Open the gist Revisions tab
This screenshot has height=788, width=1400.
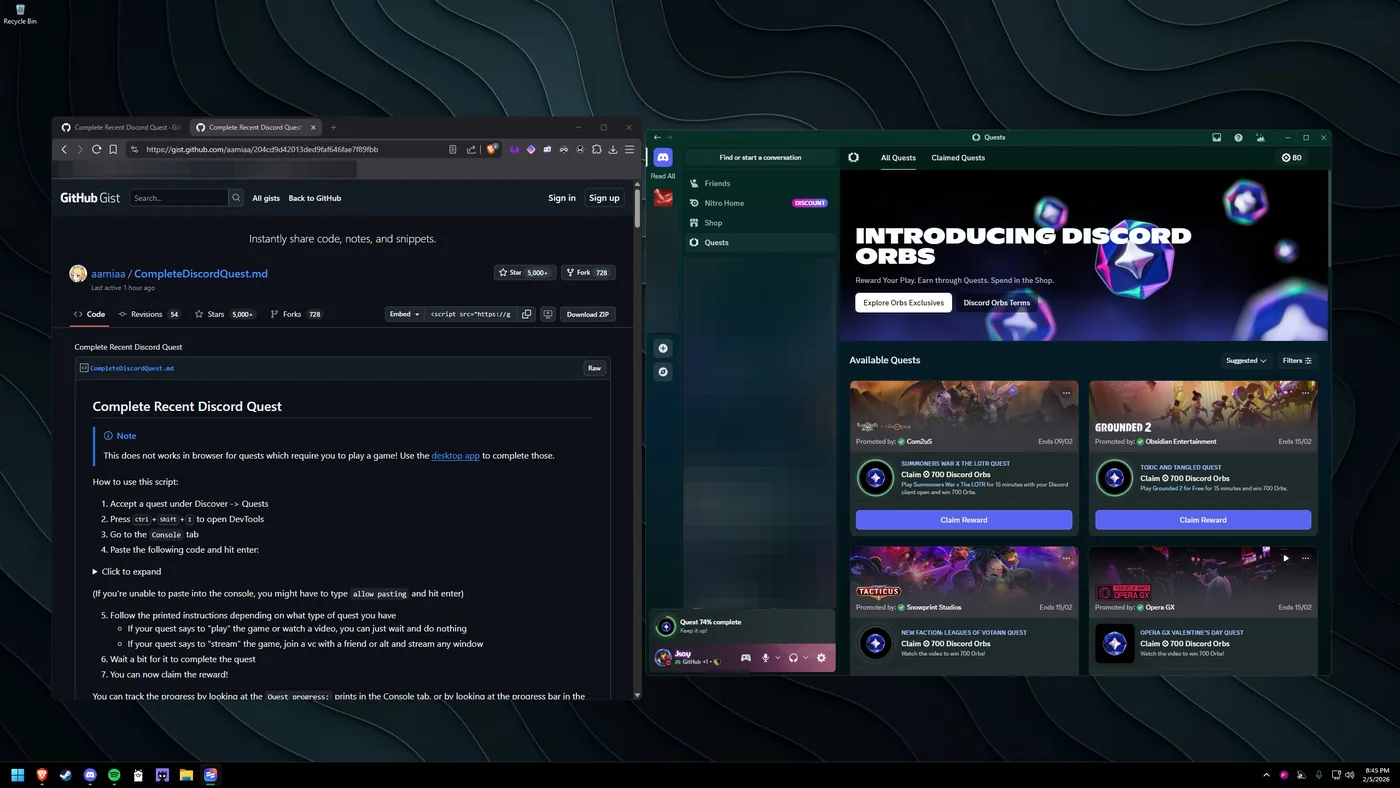pyautogui.click(x=149, y=314)
